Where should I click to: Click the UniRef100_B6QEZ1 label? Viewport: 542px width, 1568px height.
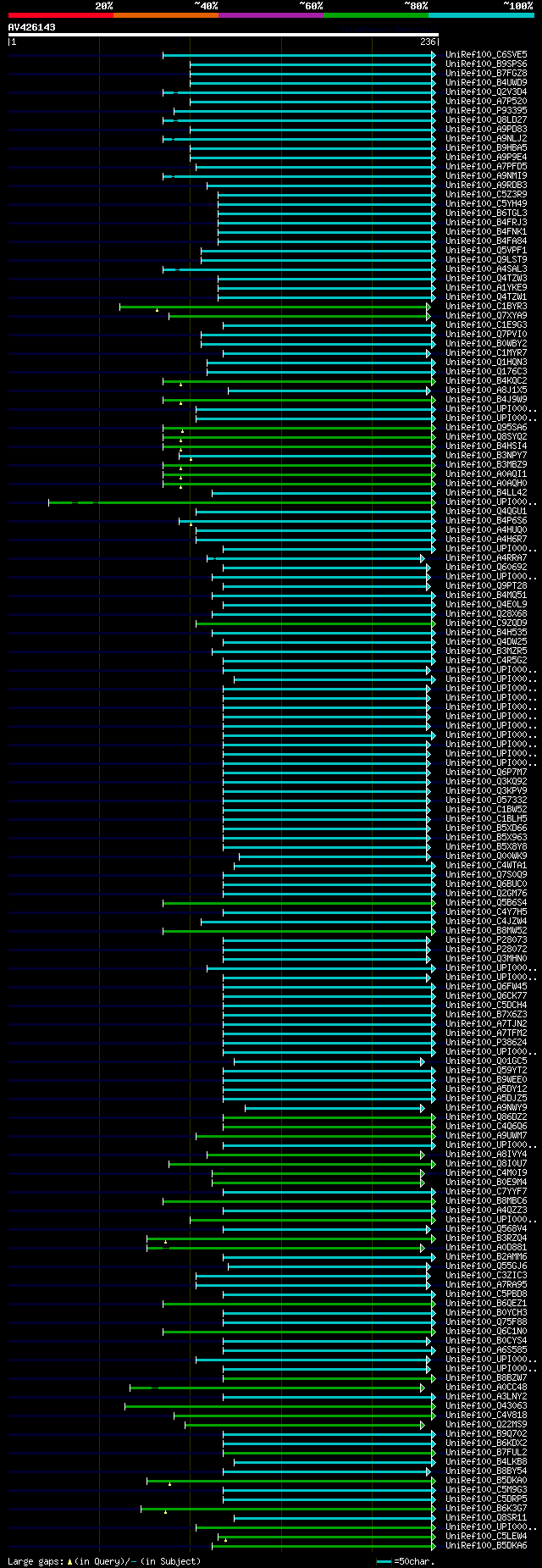[x=486, y=1304]
